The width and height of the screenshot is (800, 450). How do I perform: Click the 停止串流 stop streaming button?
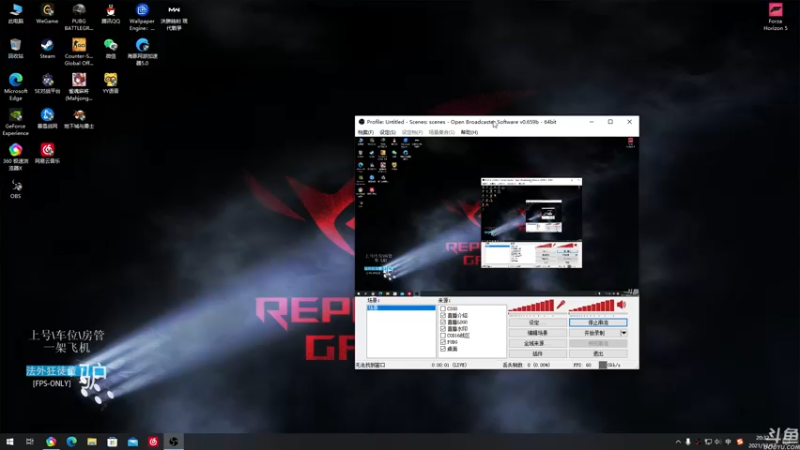click(598, 322)
